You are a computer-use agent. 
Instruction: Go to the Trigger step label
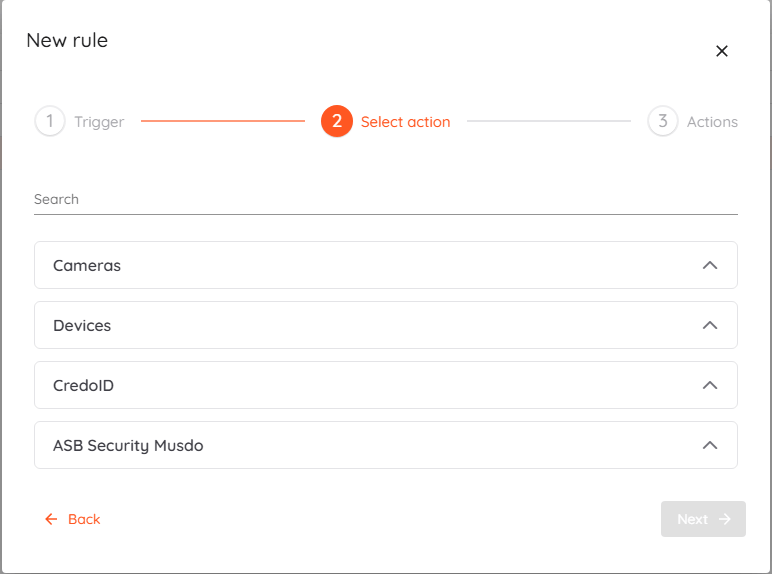pyautogui.click(x=99, y=122)
